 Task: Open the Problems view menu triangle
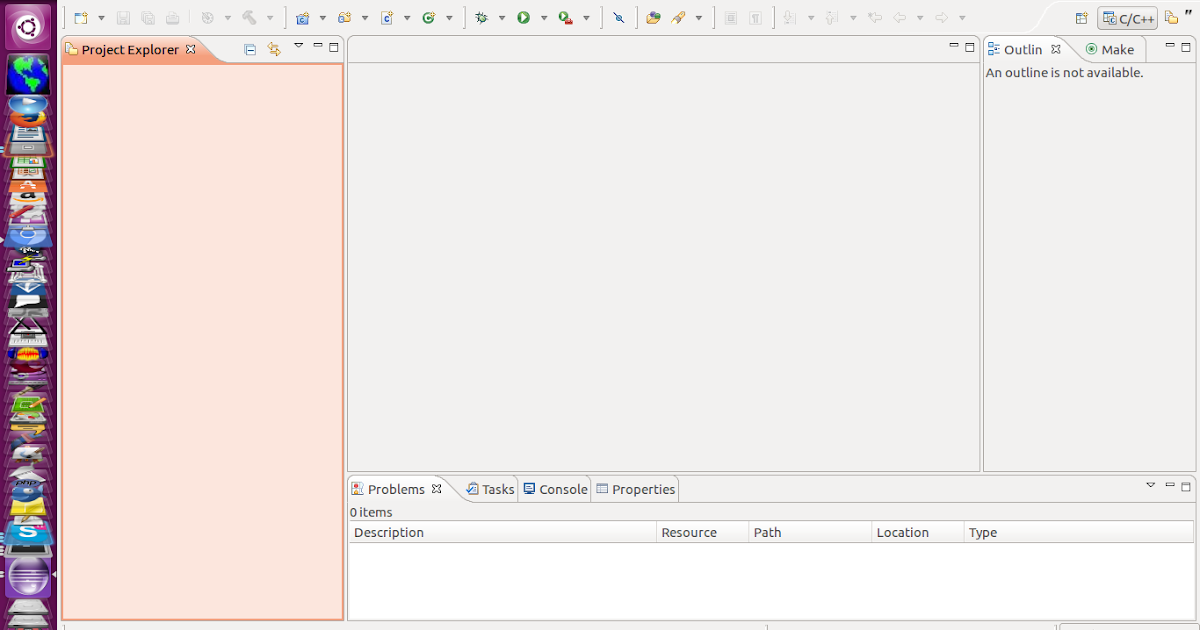1150,485
